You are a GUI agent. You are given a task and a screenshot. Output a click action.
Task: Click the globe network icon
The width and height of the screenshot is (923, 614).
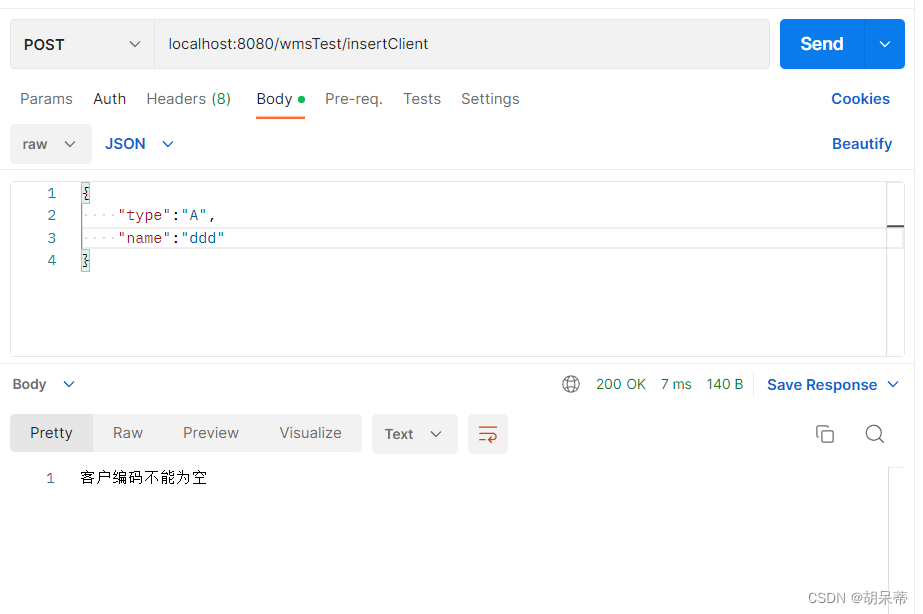coord(570,384)
